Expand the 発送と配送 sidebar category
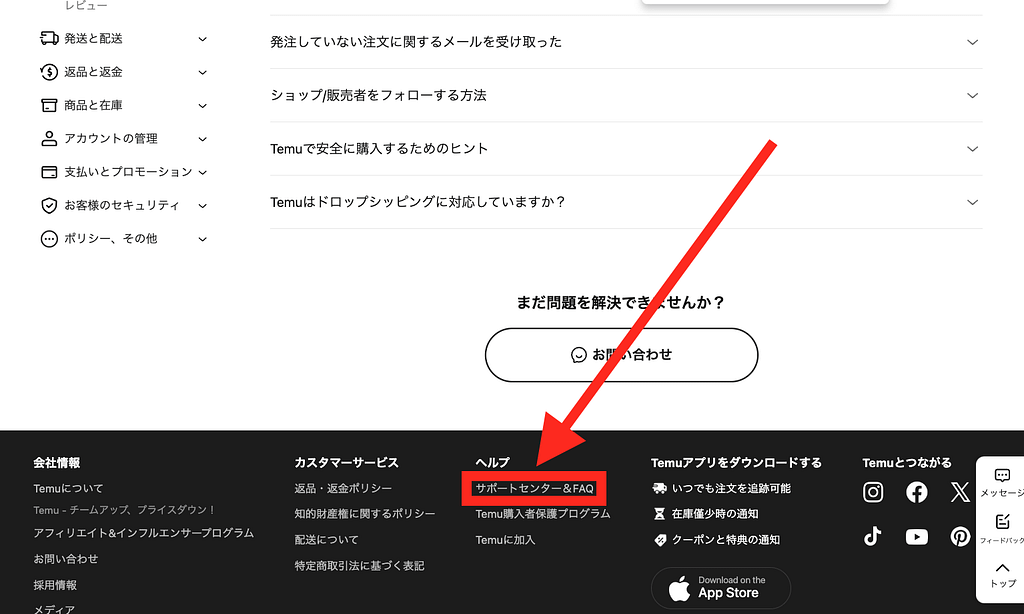1024x614 pixels. point(123,39)
